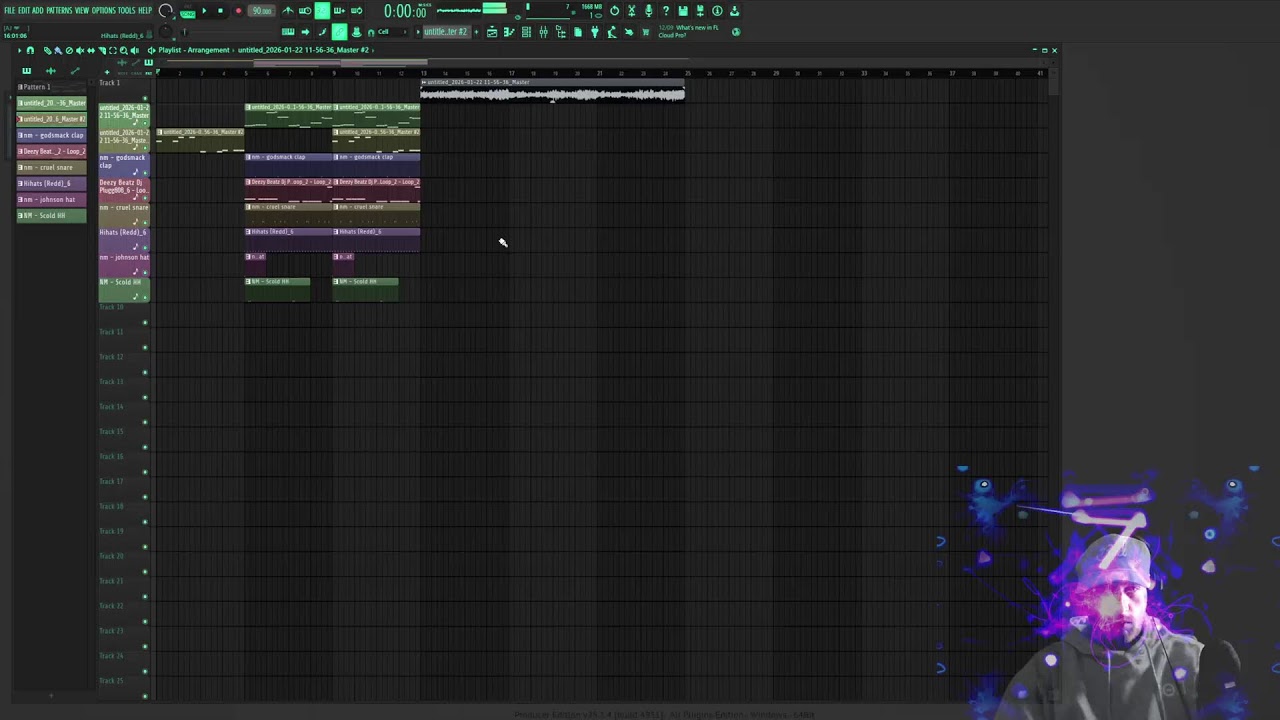
Task: Select Pattern 1 in the picker panel
Action: coord(52,87)
